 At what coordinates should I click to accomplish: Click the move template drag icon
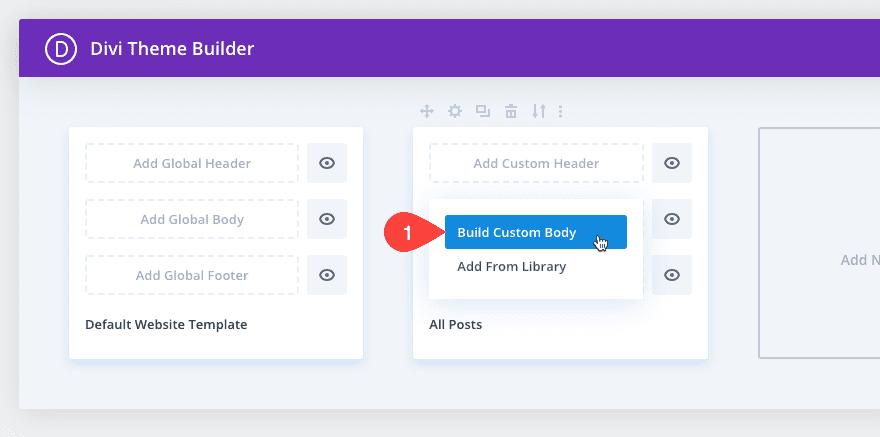[427, 111]
